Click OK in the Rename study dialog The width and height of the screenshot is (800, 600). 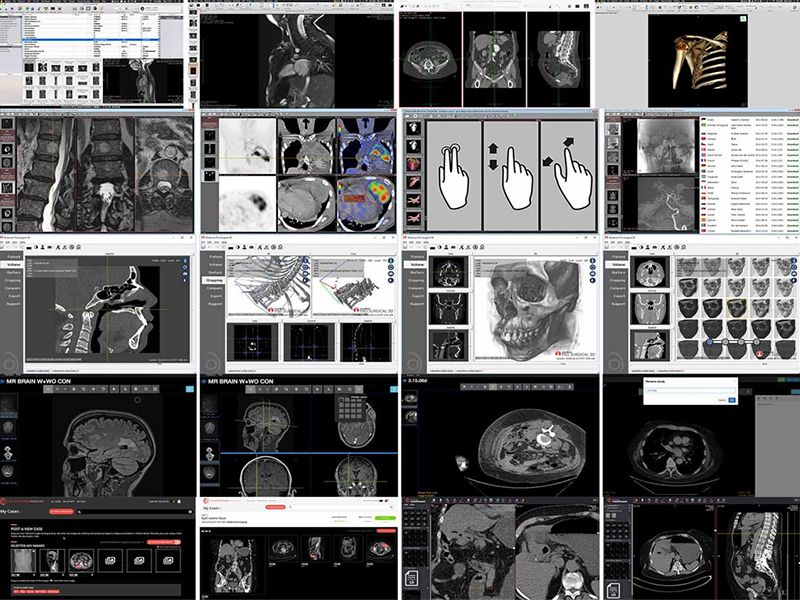731,400
